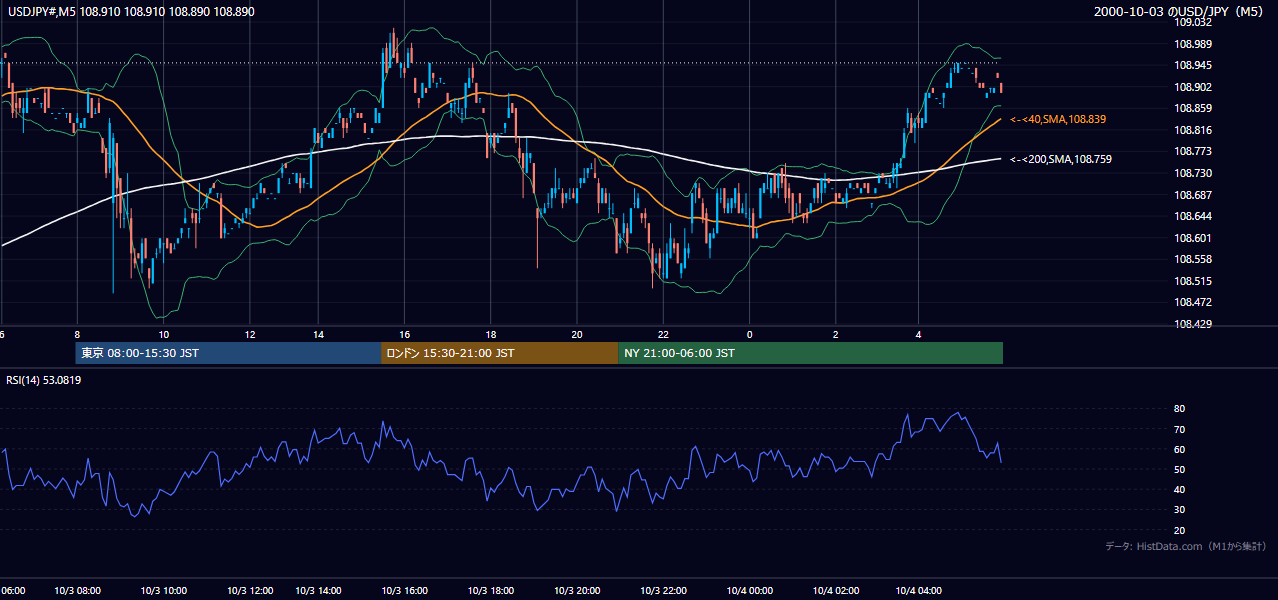Click RSI scale value 30

point(1179,510)
